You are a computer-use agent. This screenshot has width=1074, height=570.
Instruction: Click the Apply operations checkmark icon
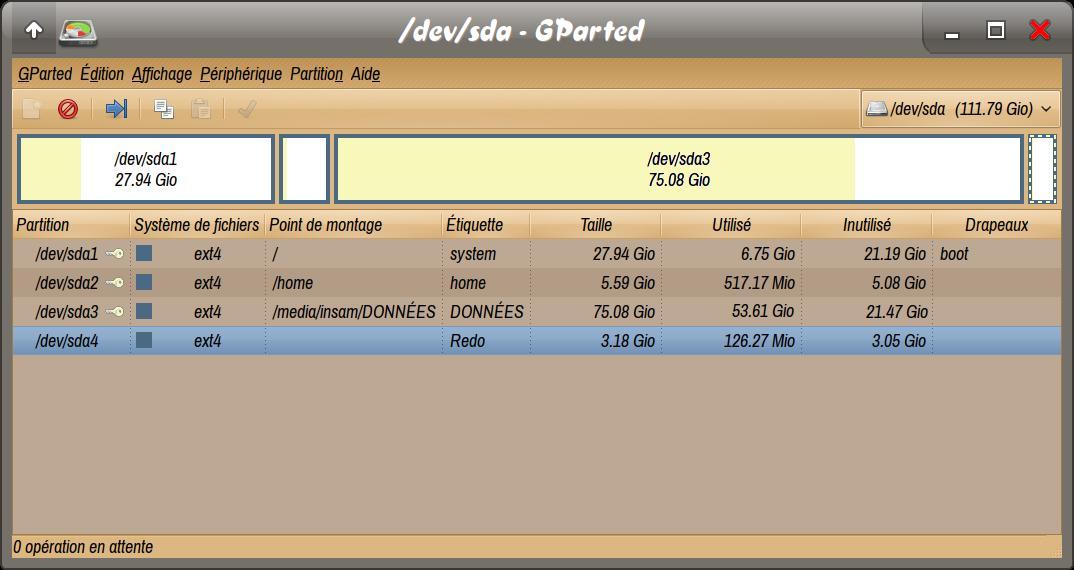pos(247,108)
